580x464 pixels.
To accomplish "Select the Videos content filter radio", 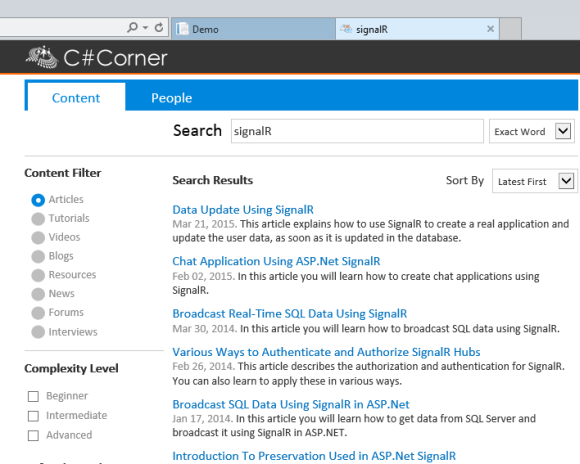I will [38, 238].
